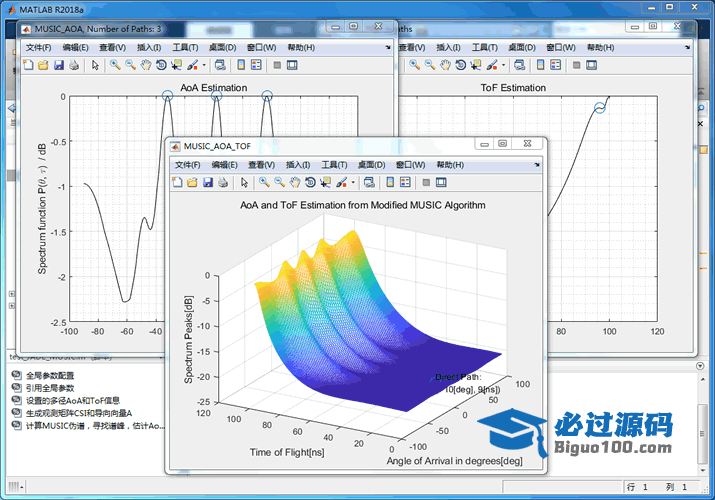Hide plot tools in MUSIC_AOA window
The height and width of the screenshot is (500, 715).
point(277,65)
